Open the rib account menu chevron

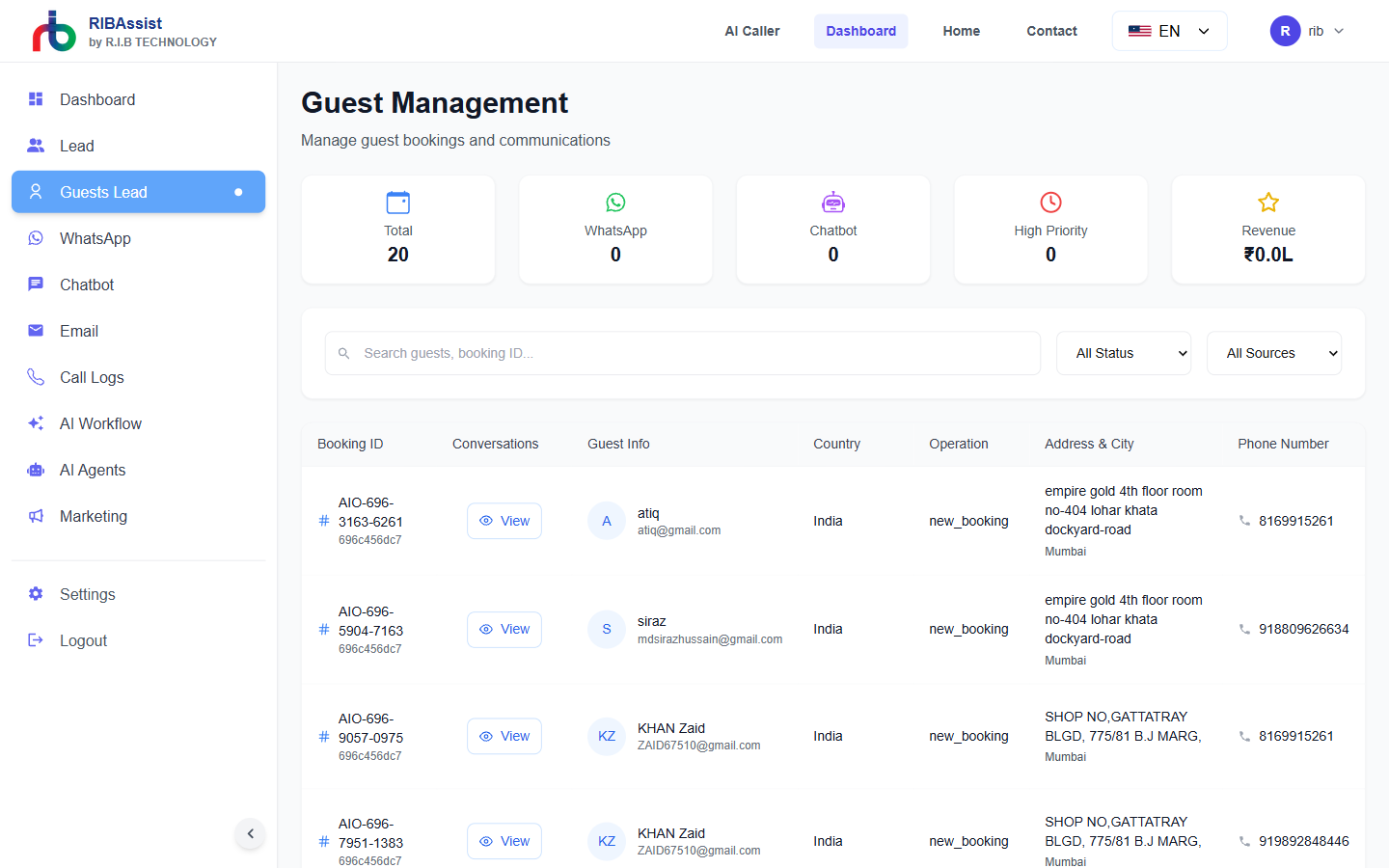click(x=1340, y=30)
